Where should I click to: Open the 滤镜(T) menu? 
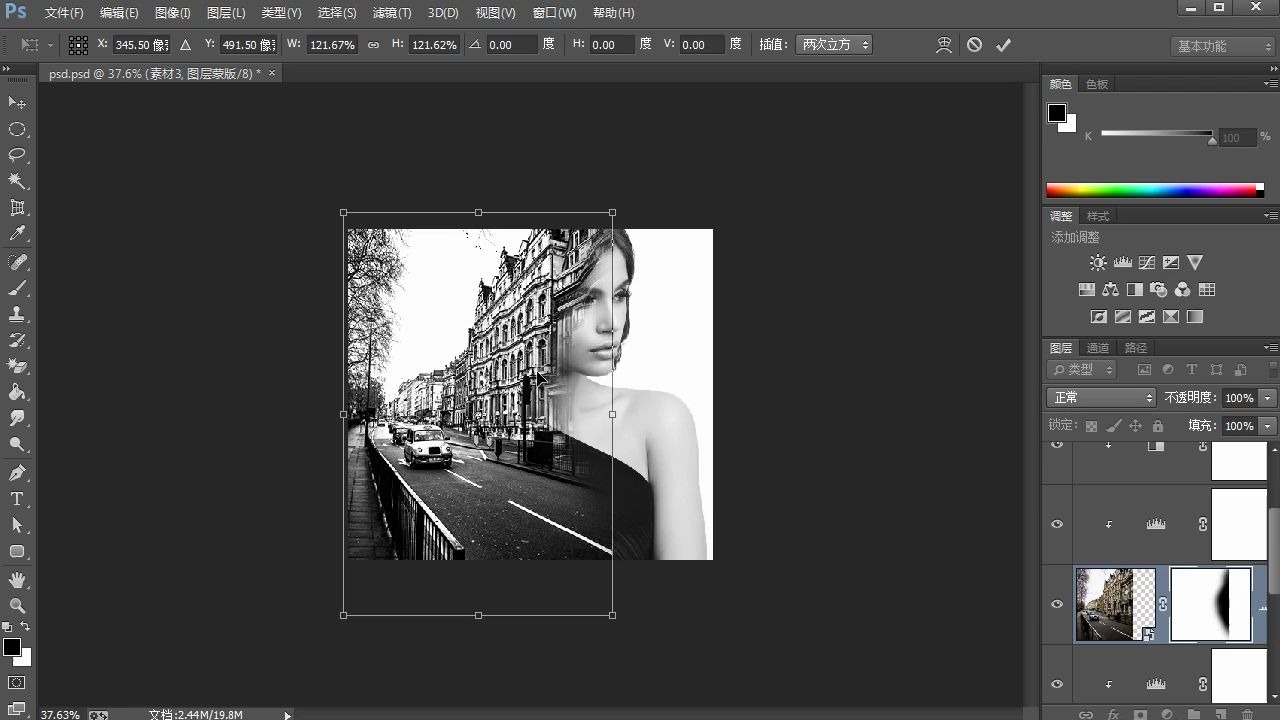click(x=391, y=13)
